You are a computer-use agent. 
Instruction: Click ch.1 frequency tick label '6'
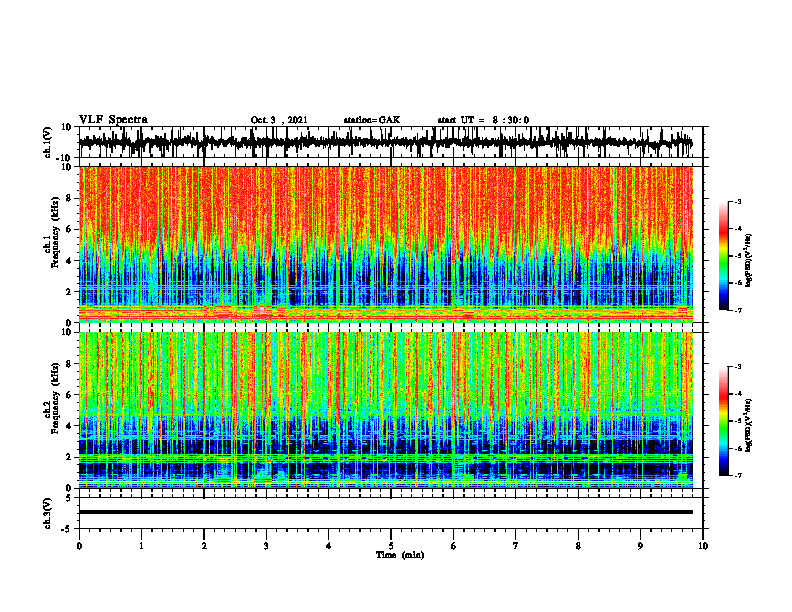coord(70,229)
